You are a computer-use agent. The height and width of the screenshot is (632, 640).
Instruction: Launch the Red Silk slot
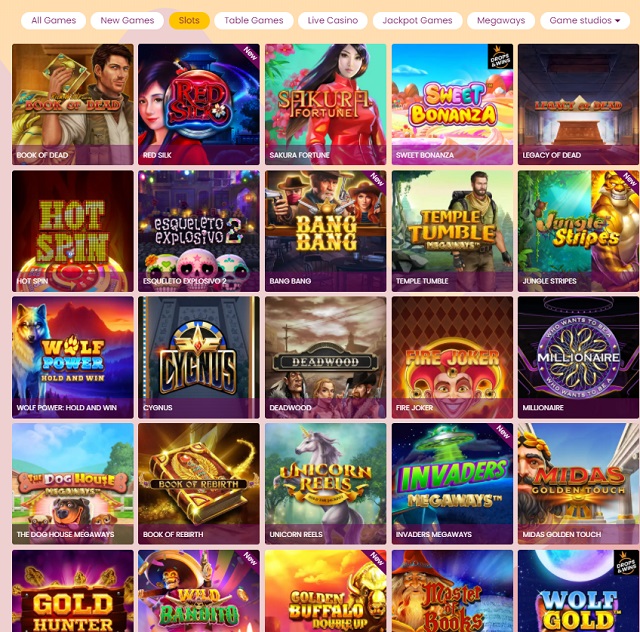tap(199, 105)
